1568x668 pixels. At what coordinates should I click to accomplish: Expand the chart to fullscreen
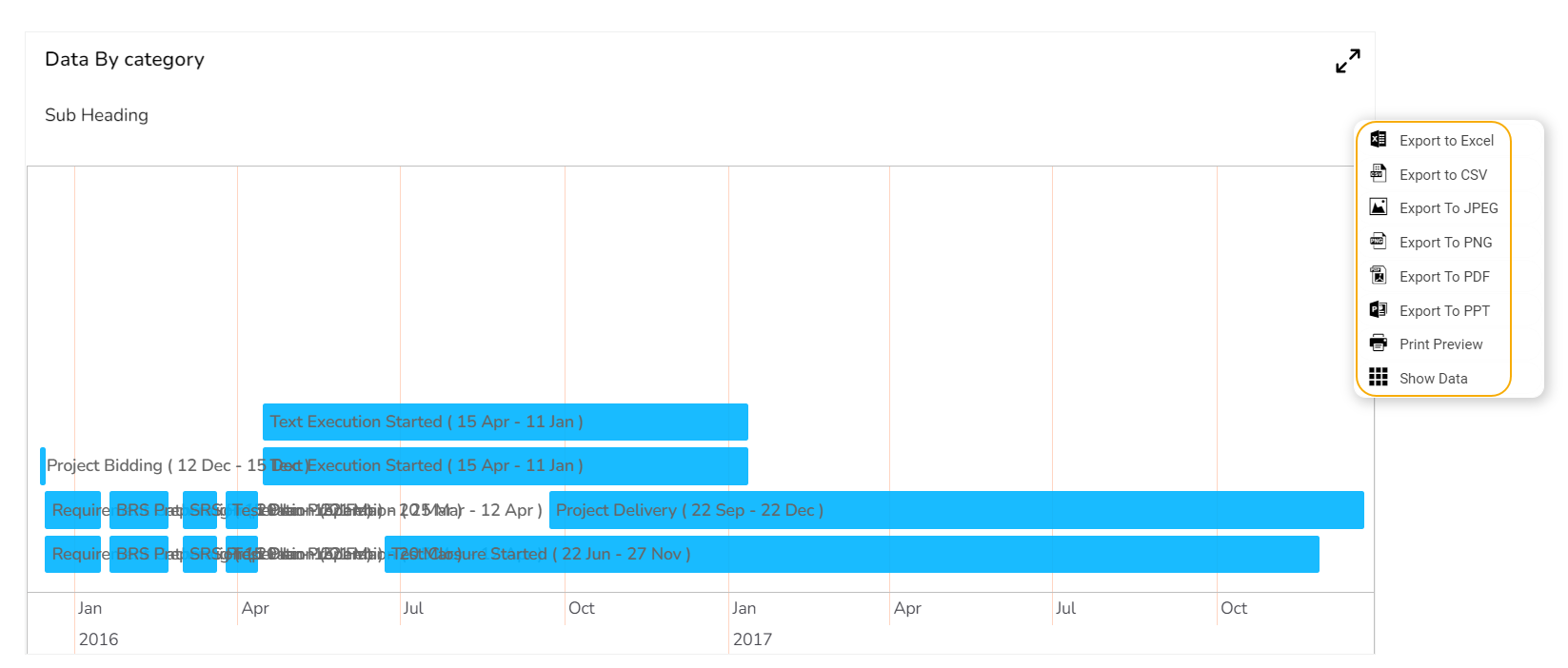[x=1347, y=61]
